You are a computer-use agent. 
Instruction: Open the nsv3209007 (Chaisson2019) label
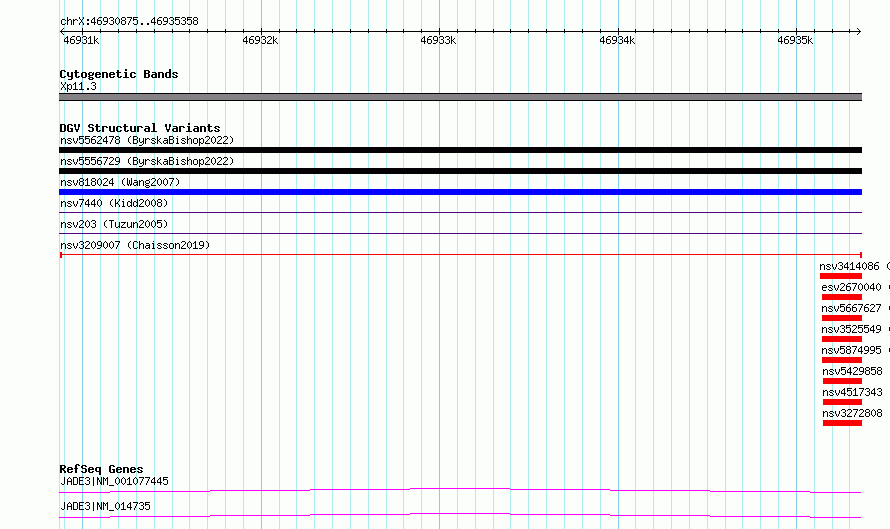(135, 245)
